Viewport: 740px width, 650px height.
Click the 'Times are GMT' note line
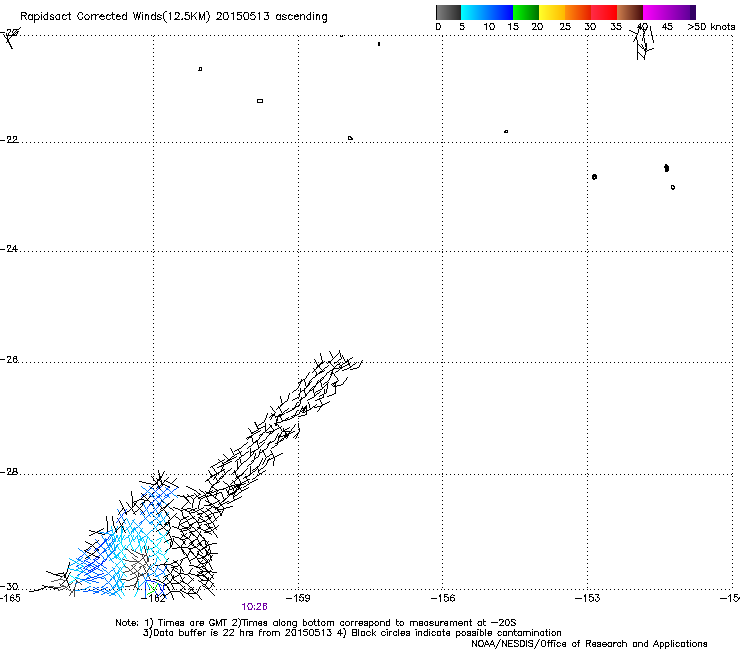(316, 623)
